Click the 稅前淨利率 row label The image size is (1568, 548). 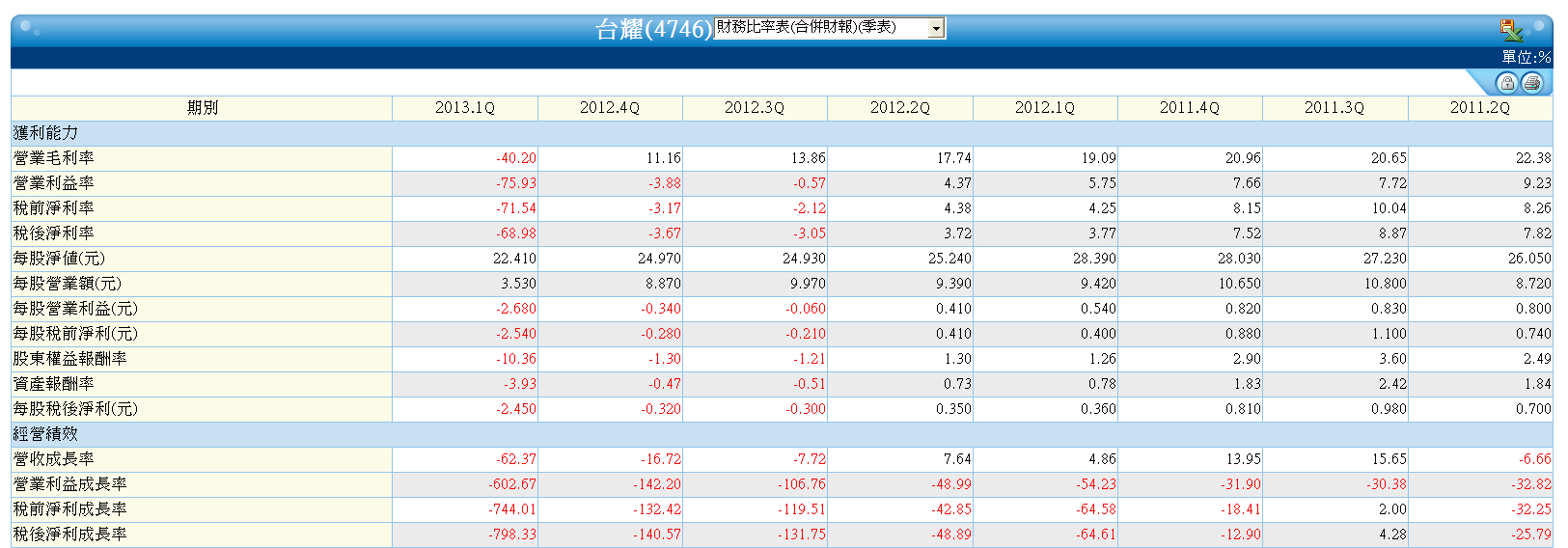[54, 208]
